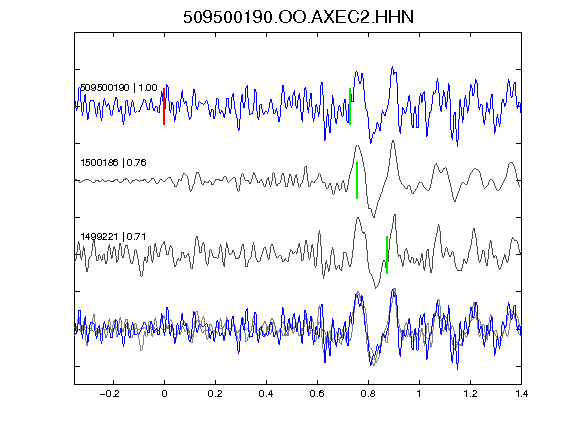Click the green marker on trace 1499221
The width and height of the screenshot is (576, 432).
click(x=387, y=255)
